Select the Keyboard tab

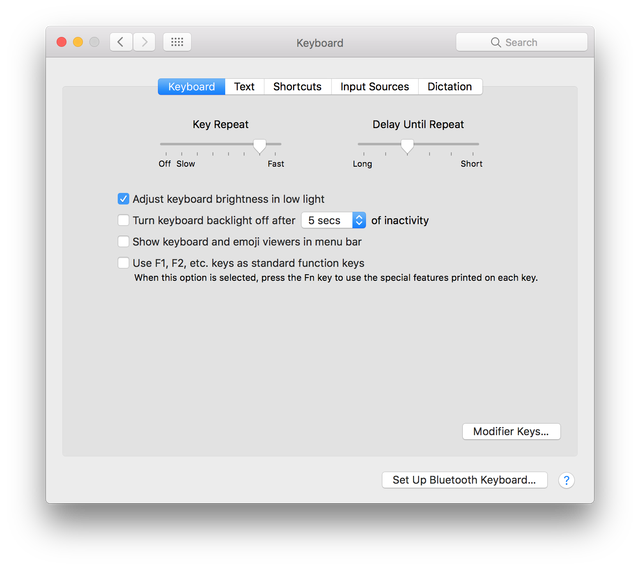tap(191, 87)
